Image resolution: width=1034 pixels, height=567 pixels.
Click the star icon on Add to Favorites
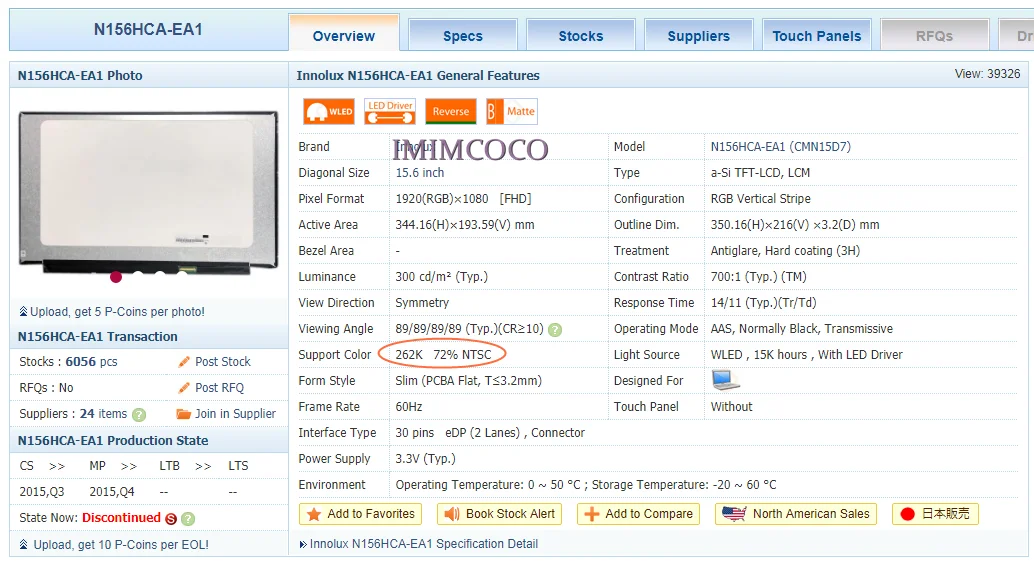pos(314,514)
